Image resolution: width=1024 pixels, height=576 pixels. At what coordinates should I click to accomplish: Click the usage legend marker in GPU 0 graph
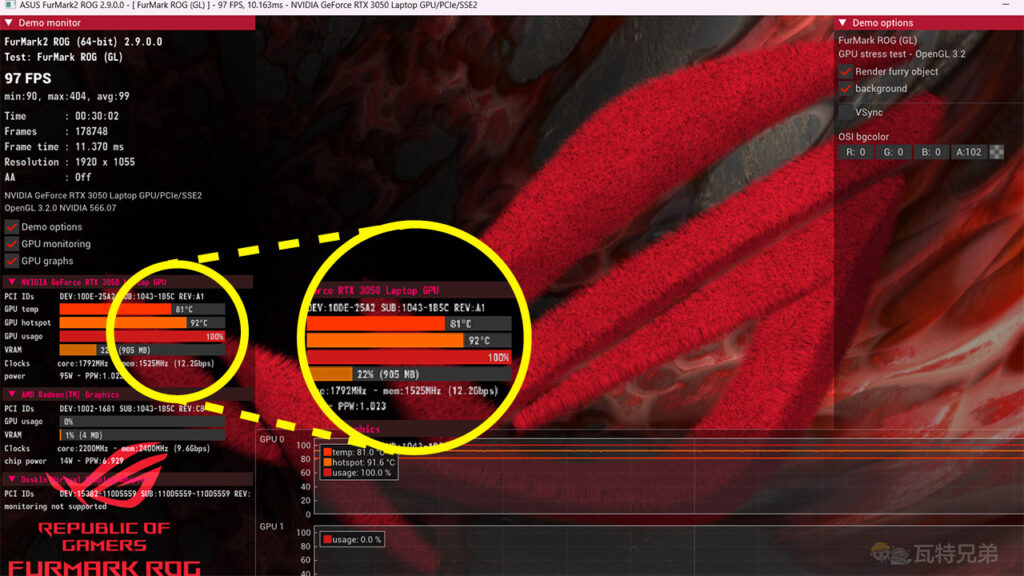pos(327,473)
